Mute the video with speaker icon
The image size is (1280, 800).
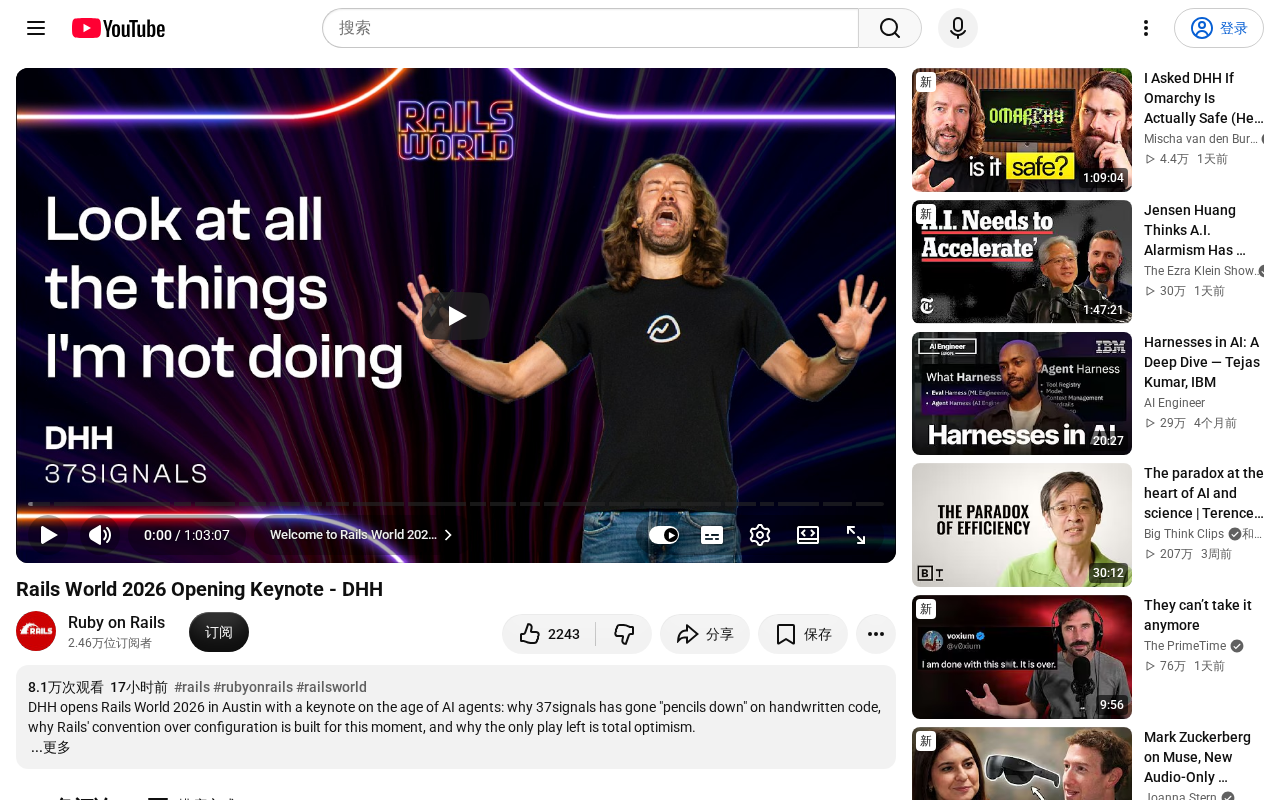point(100,535)
